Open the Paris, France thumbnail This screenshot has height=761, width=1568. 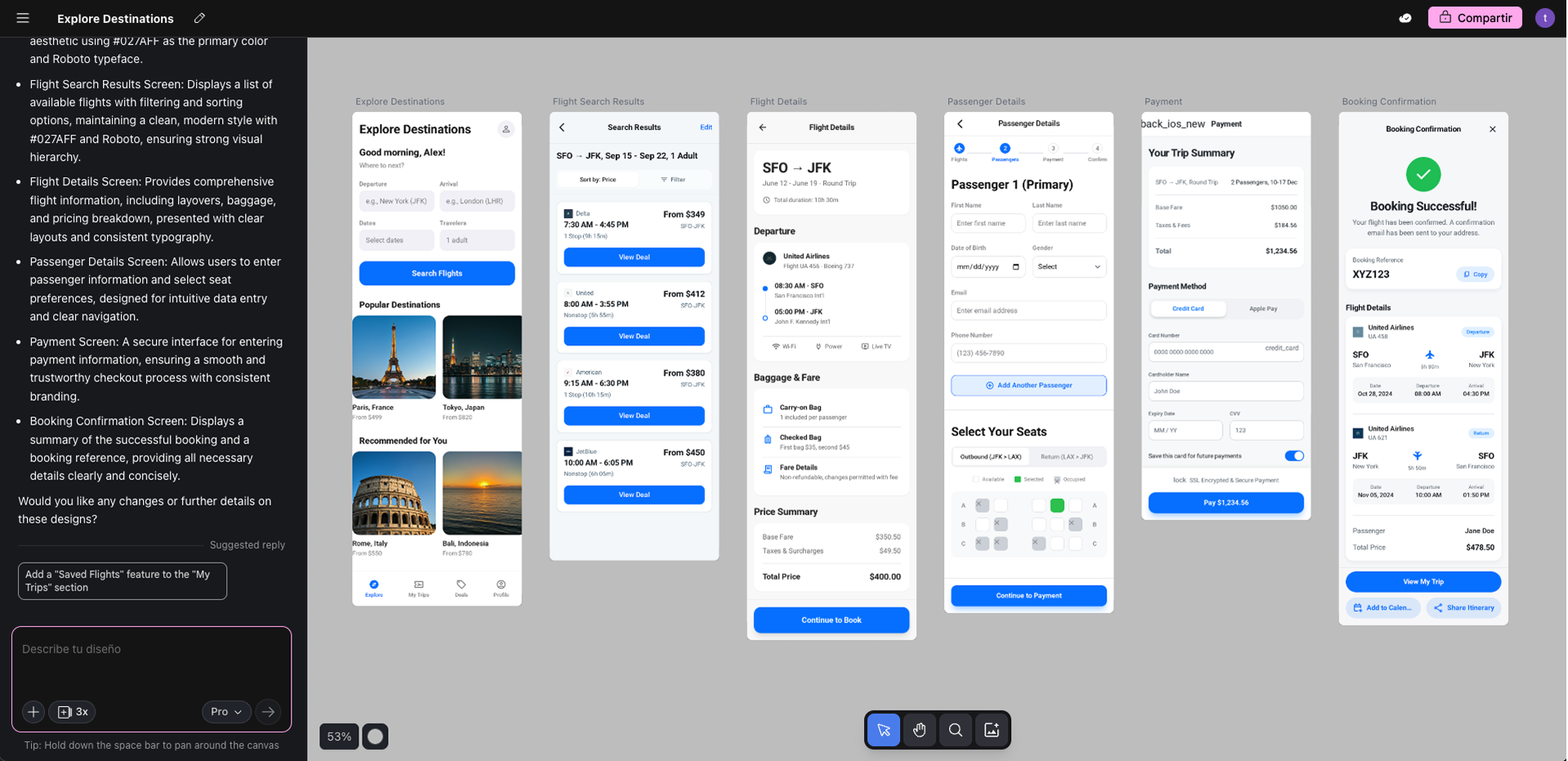pos(394,357)
